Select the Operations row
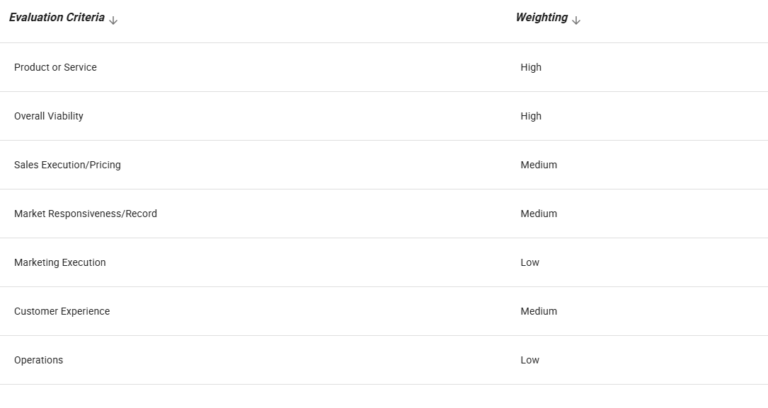This screenshot has width=768, height=408. pos(38,360)
